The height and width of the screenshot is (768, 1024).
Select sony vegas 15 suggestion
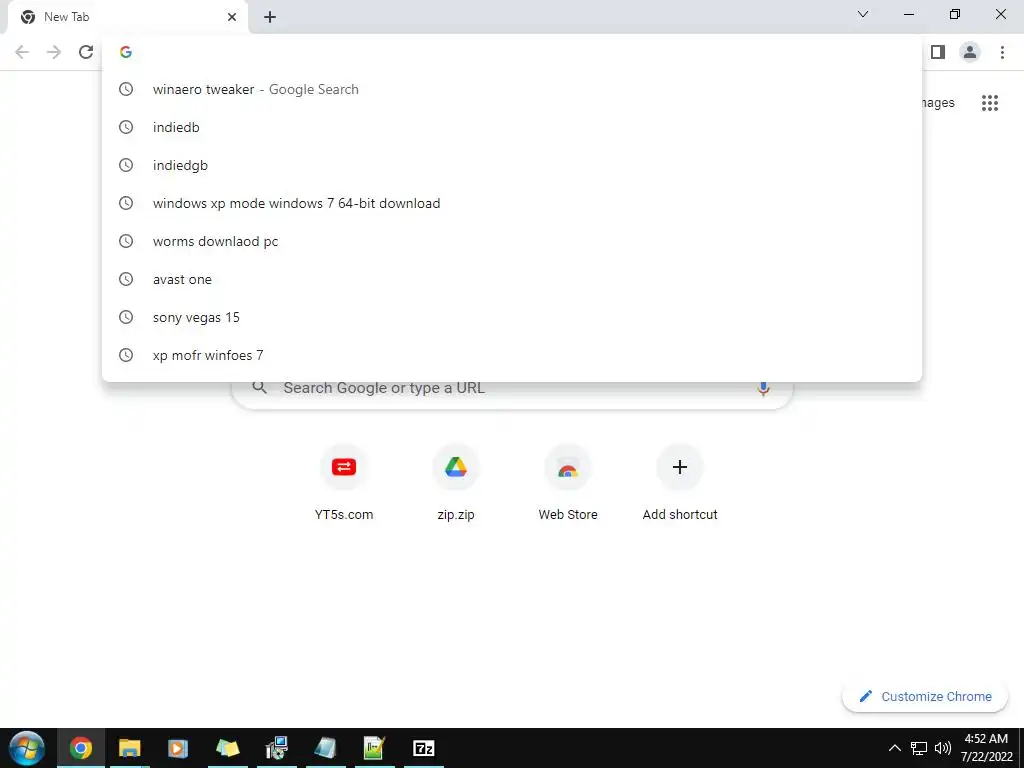[x=512, y=317]
